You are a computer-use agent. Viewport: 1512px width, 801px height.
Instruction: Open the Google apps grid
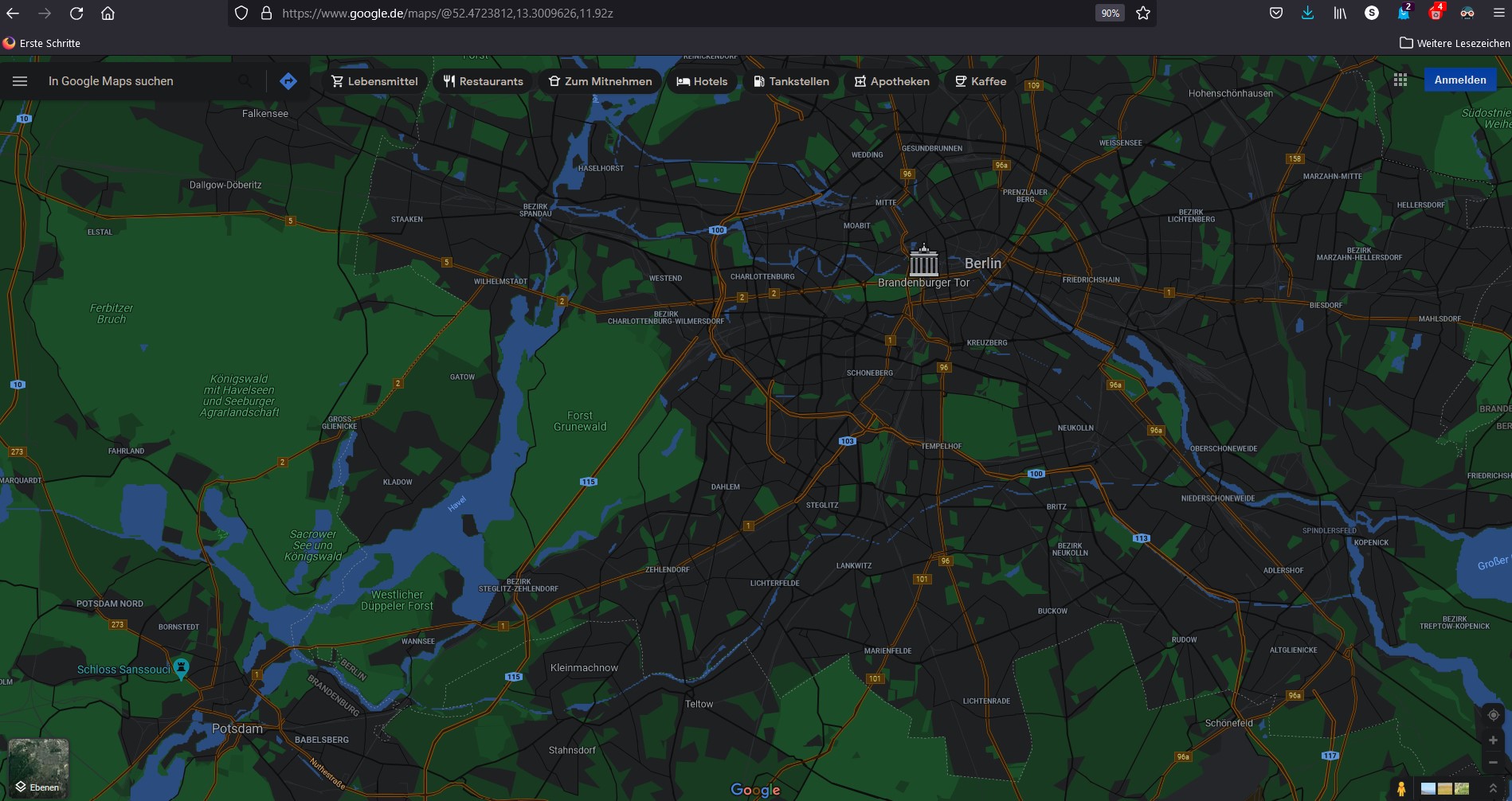tap(1400, 80)
